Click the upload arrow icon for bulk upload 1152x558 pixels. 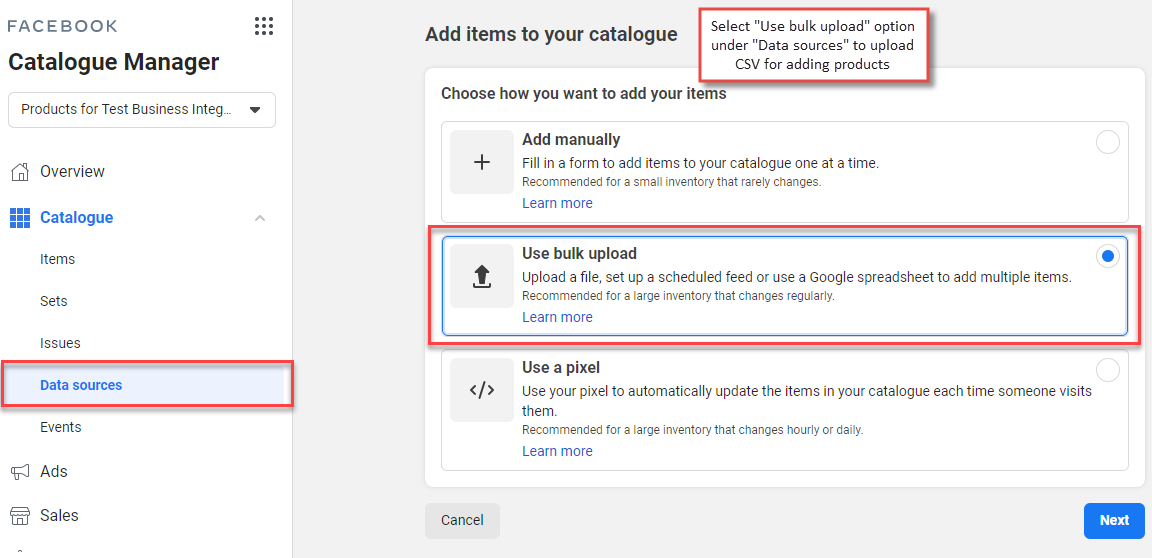482,276
